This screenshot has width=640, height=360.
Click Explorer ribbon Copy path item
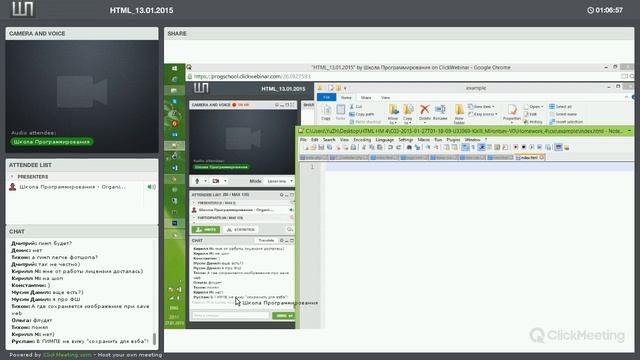[x=362, y=114]
